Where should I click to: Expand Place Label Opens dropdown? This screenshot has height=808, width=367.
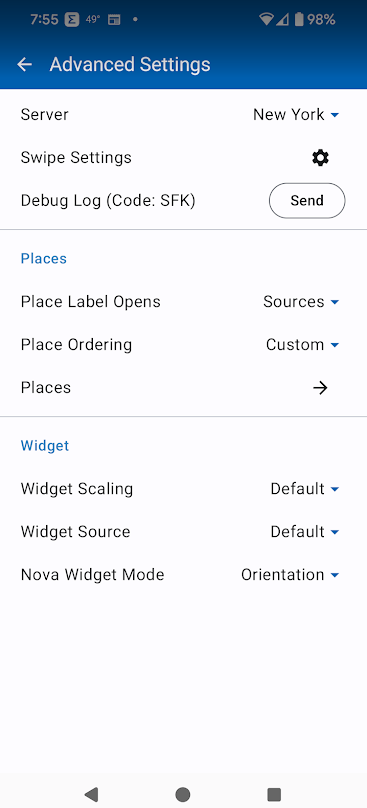tap(301, 301)
